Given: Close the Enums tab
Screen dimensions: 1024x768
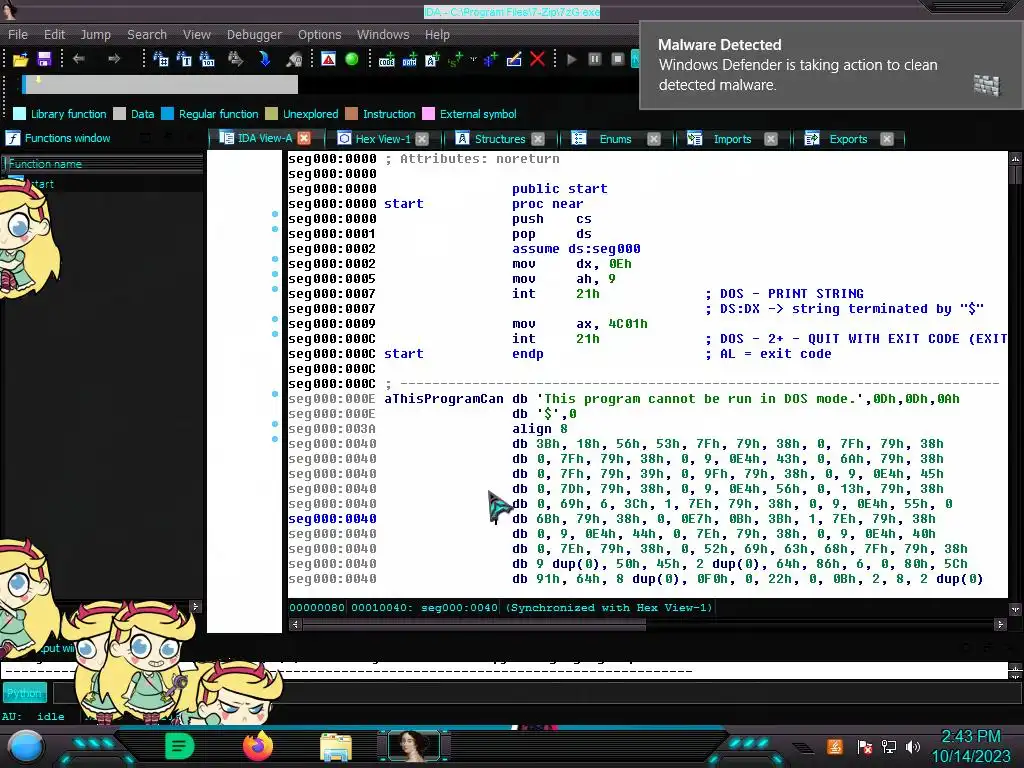Looking at the screenshot, I should [x=653, y=139].
